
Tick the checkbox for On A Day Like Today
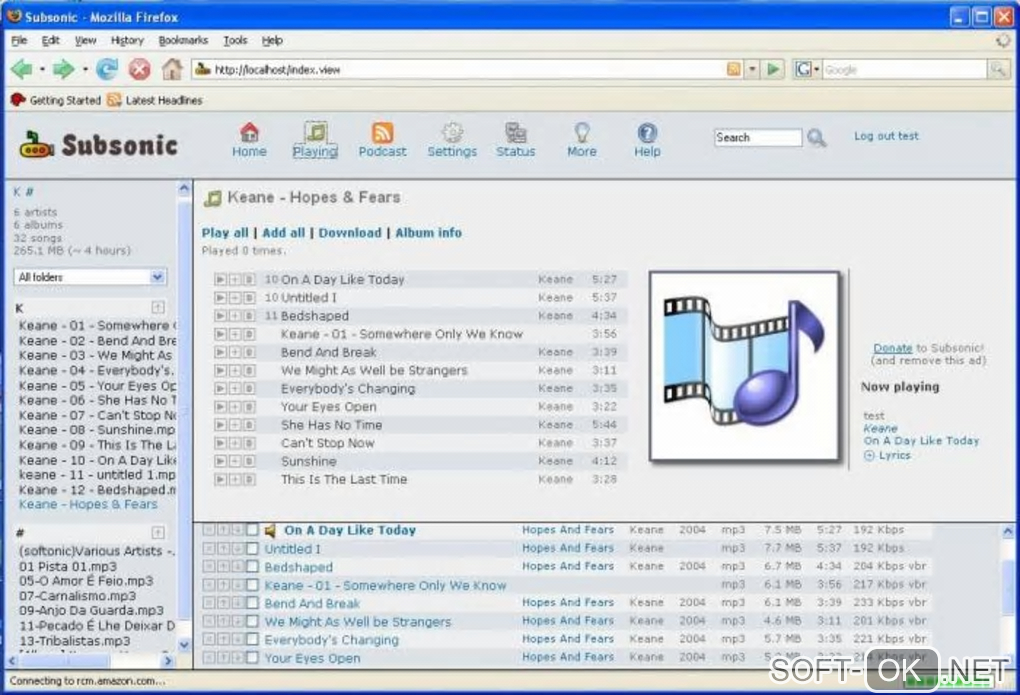252,530
